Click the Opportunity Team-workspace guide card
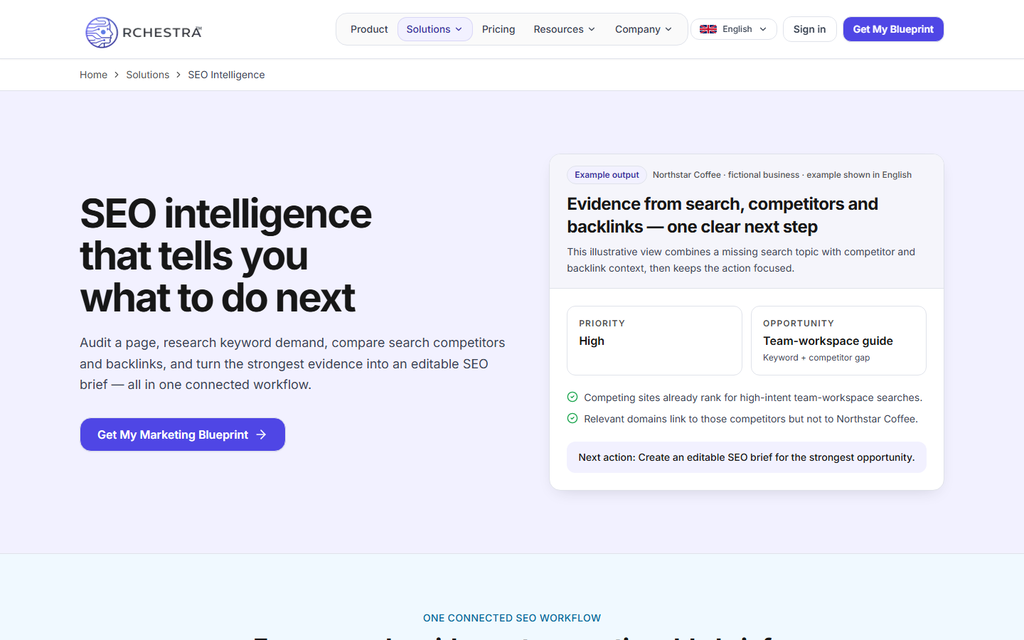1024x640 pixels. click(x=839, y=341)
